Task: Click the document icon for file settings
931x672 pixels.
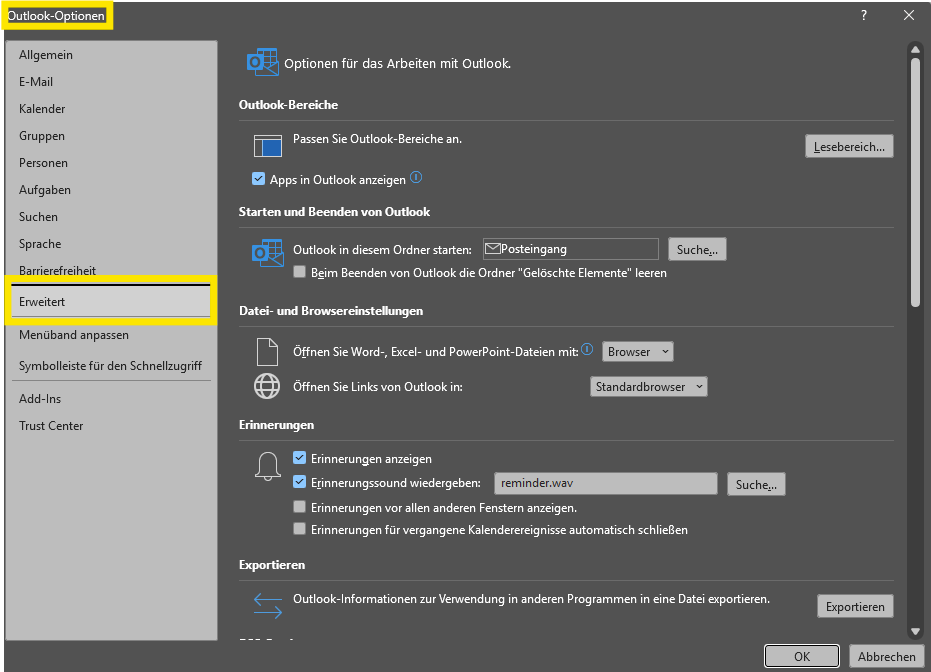Action: coord(267,352)
